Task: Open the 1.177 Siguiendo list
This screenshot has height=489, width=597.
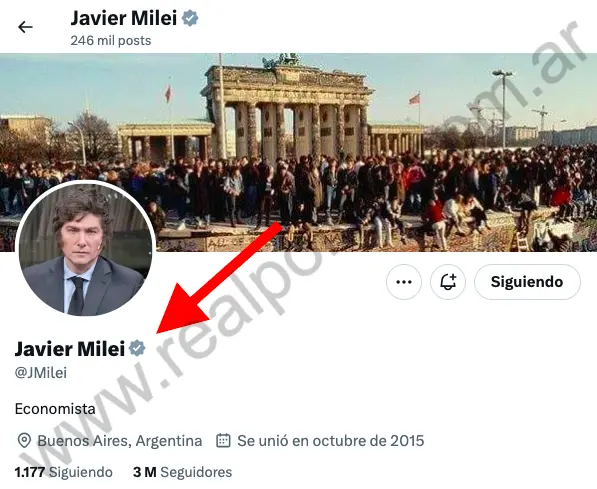Action: [x=64, y=472]
